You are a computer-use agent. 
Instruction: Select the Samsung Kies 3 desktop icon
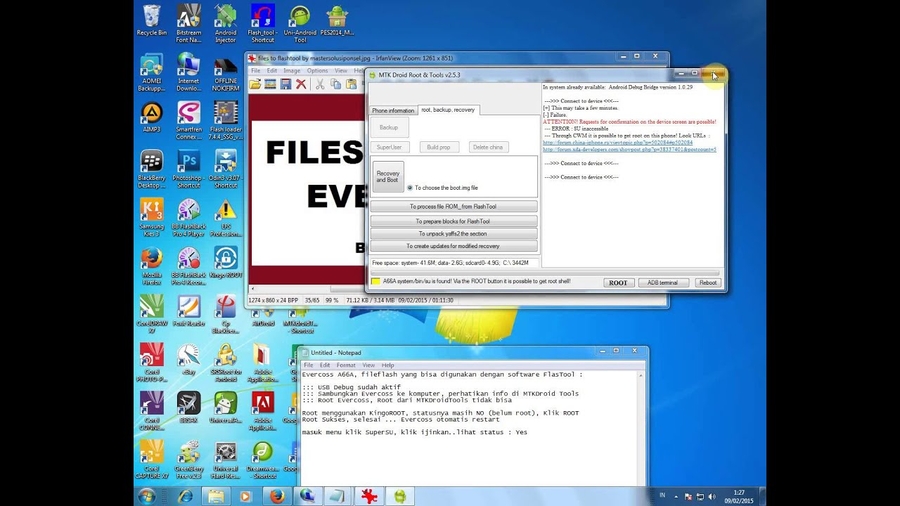coord(152,217)
